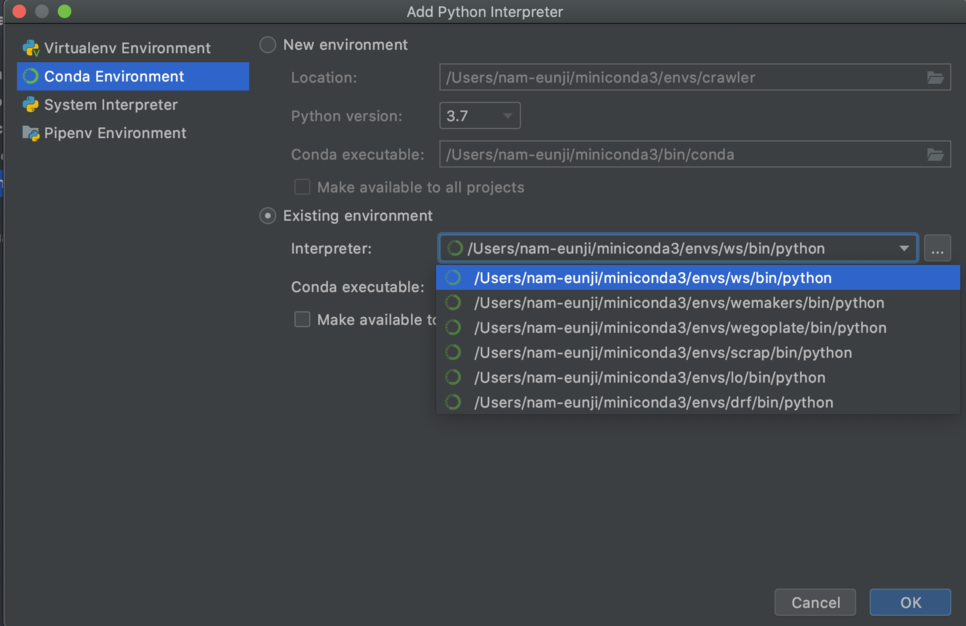966x626 pixels.
Task: Select the Existing environment radio button
Action: click(x=267, y=216)
